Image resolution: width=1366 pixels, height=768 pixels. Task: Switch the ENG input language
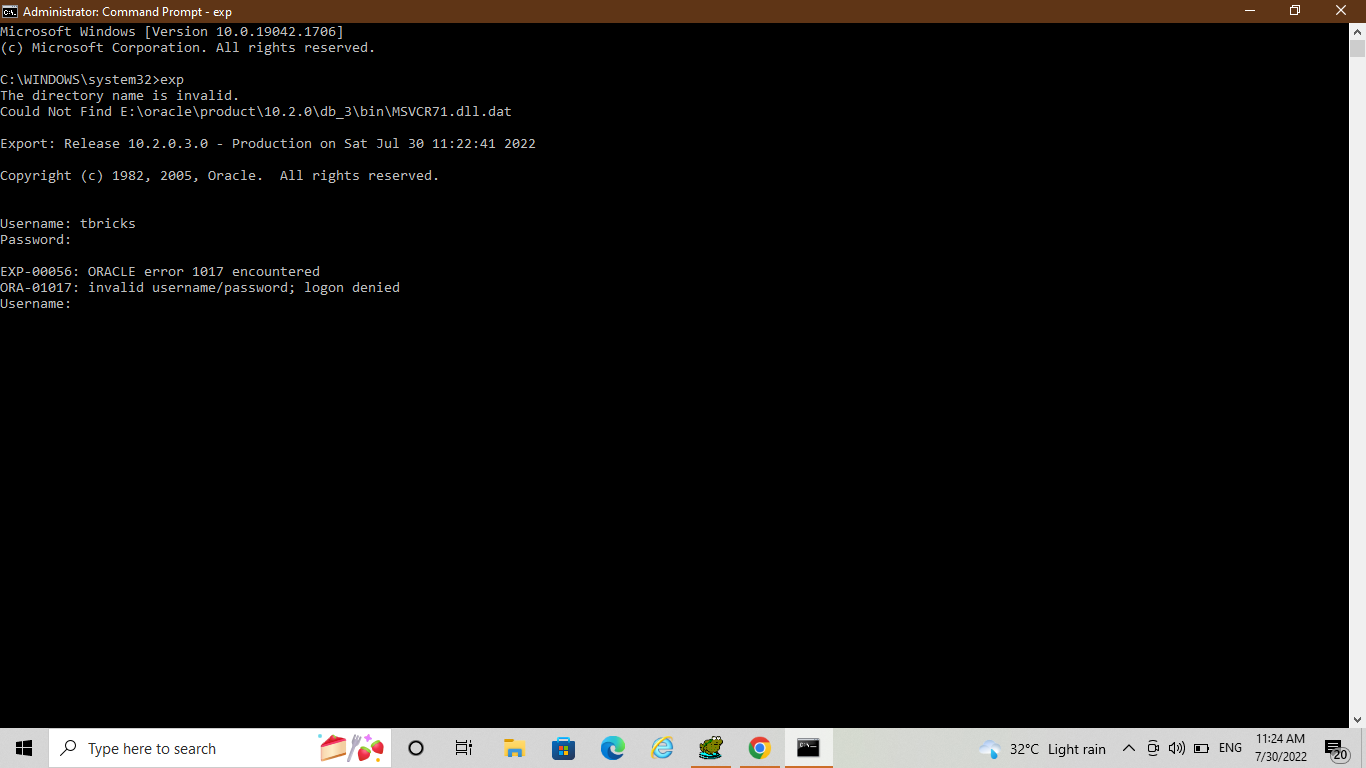coord(1230,748)
